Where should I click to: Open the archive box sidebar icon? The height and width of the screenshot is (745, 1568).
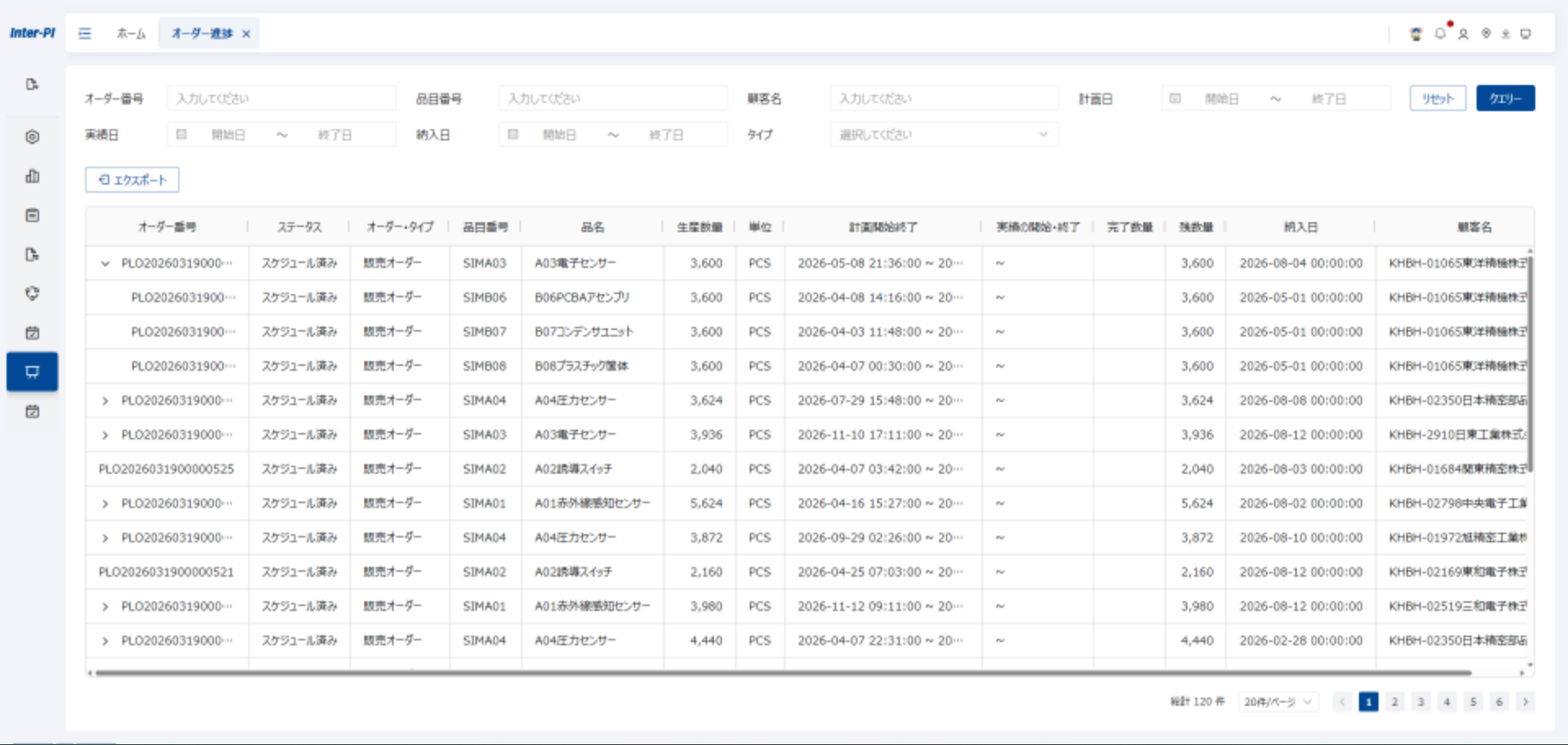pyautogui.click(x=32, y=215)
